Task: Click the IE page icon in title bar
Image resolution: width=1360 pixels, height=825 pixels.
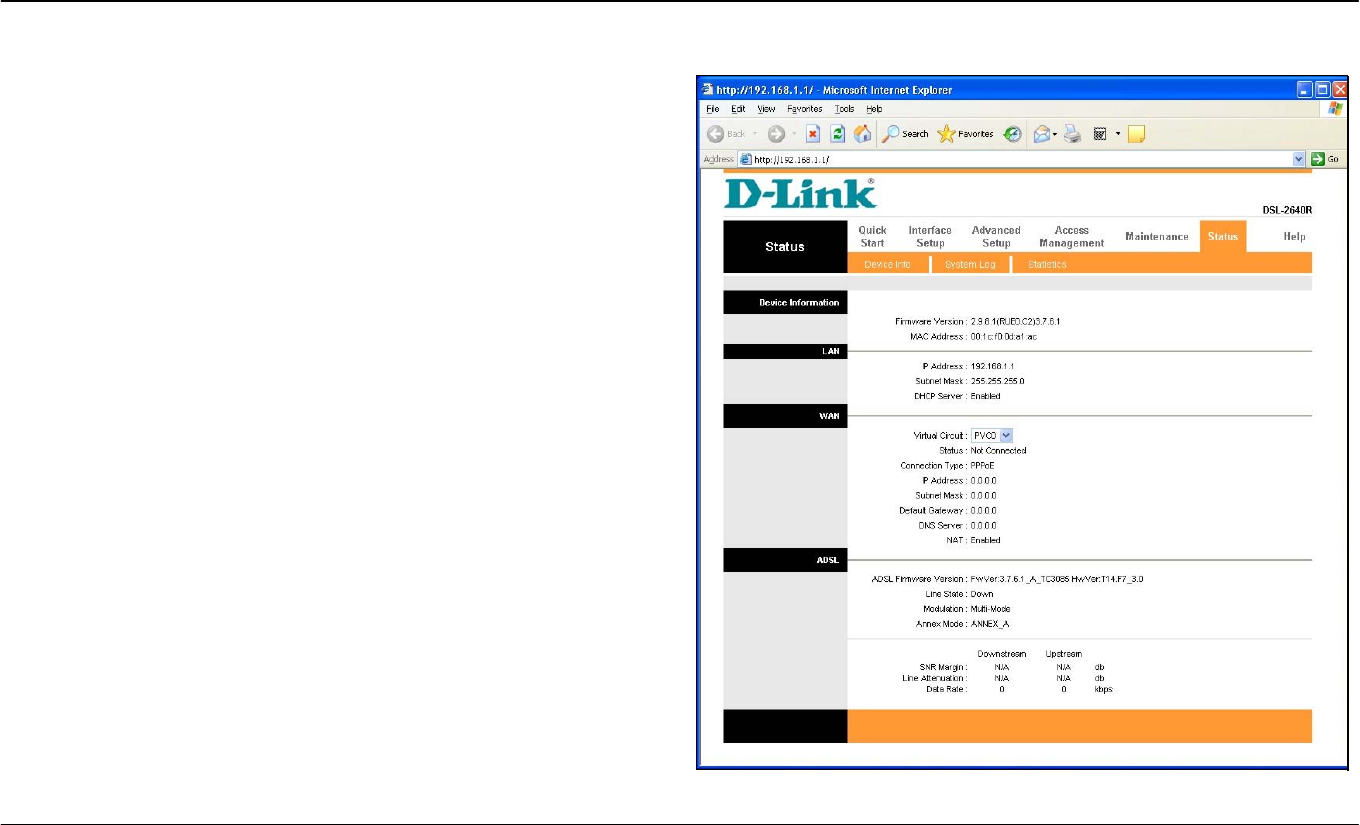Action: (708, 90)
